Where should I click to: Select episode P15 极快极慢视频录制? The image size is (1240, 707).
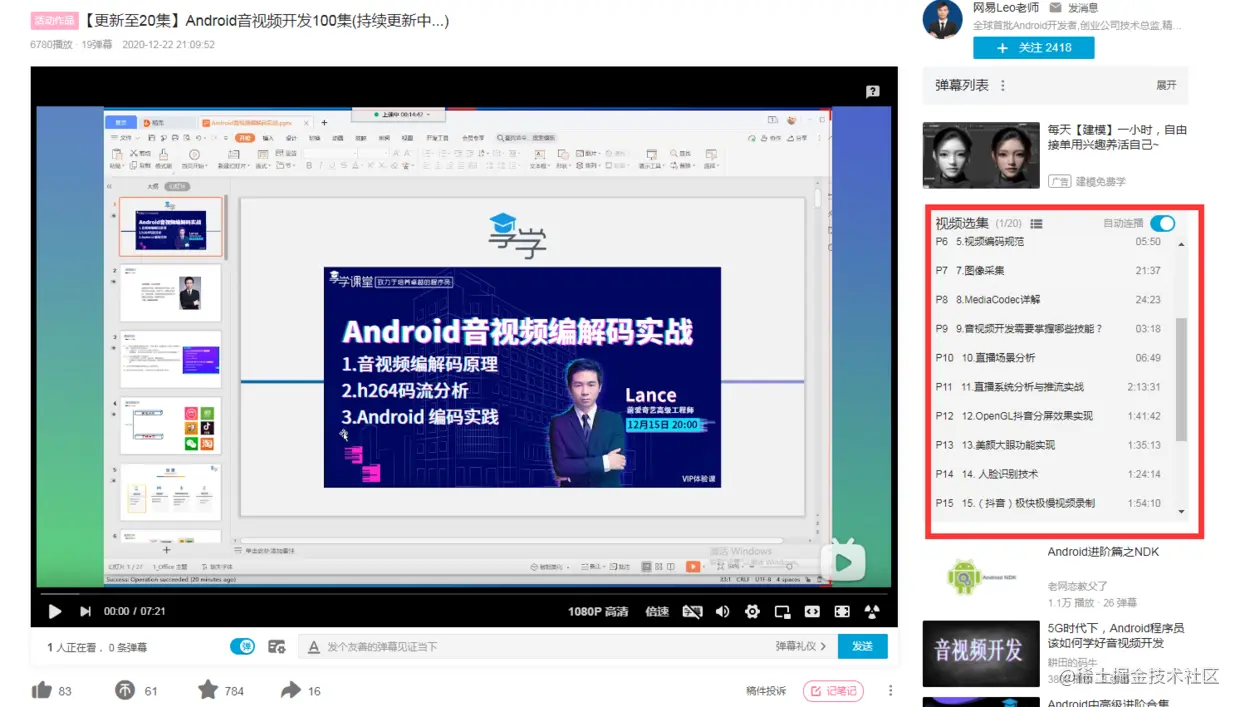(x=1048, y=503)
